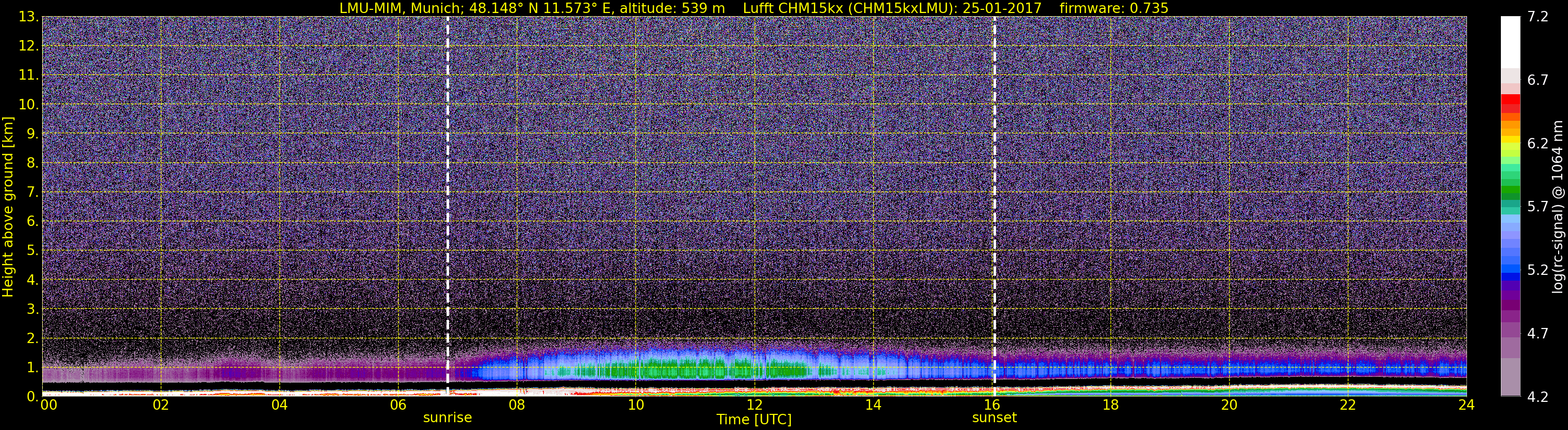Click the Height above ground [km] axis label
The image size is (1568, 430).
pos(8,207)
